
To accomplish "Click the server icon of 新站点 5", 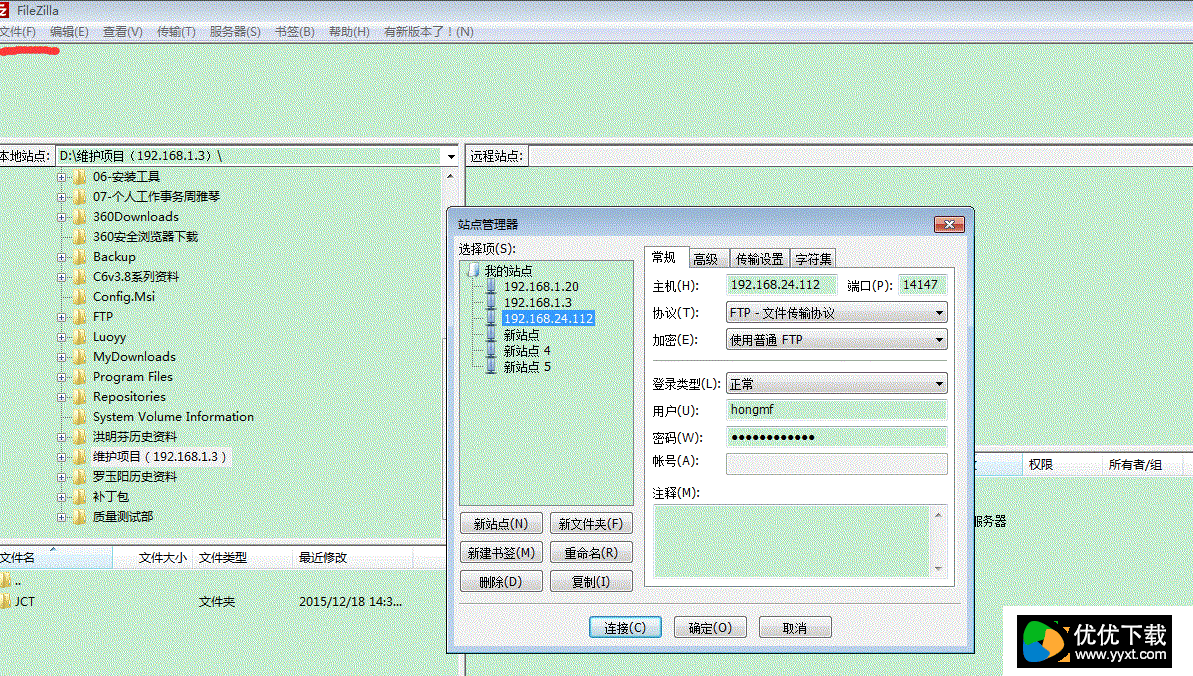I will click(492, 367).
